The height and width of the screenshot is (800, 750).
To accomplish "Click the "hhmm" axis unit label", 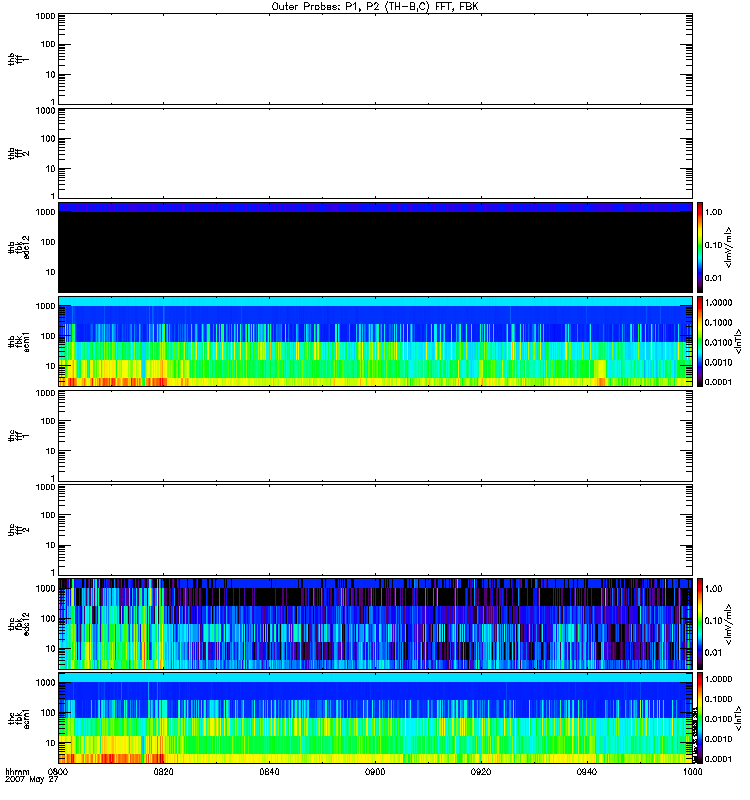I will click(17, 771).
